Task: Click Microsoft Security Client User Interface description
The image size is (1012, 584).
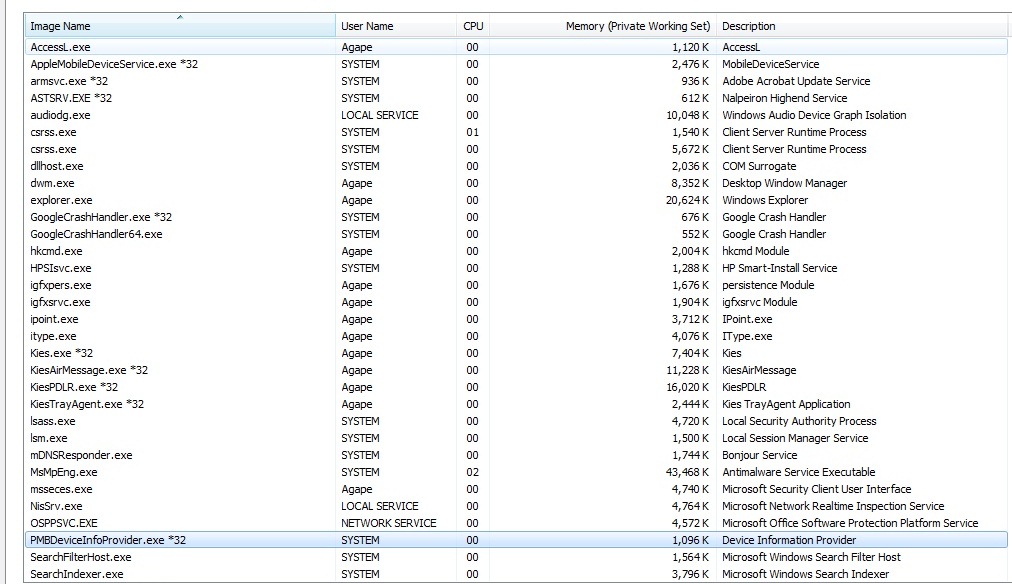Action: [x=816, y=489]
